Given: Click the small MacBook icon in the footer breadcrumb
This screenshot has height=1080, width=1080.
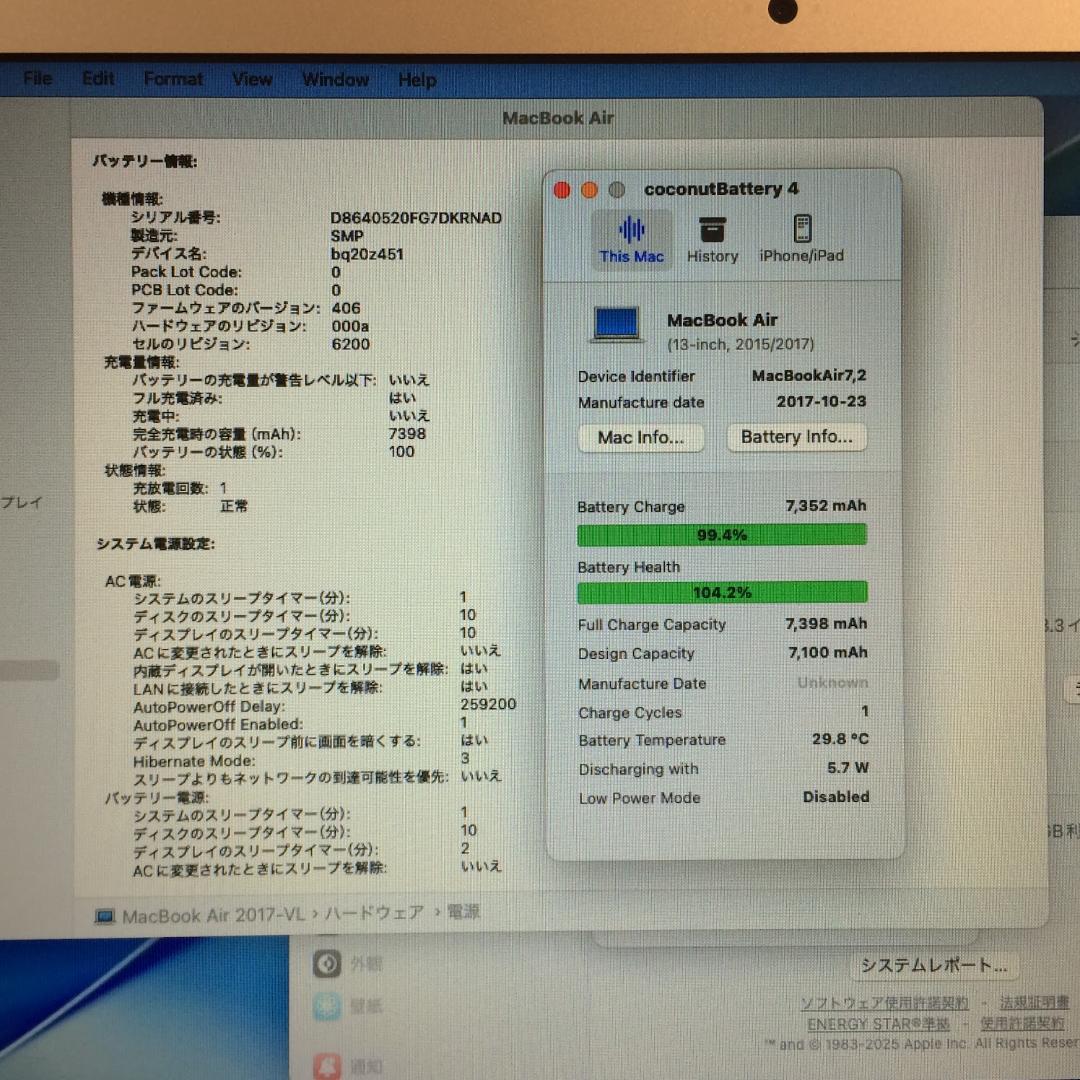Looking at the screenshot, I should pos(103,913).
